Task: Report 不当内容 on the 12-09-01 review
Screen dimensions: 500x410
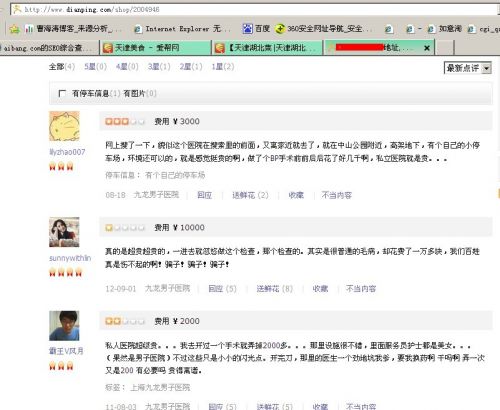Action: point(361,288)
